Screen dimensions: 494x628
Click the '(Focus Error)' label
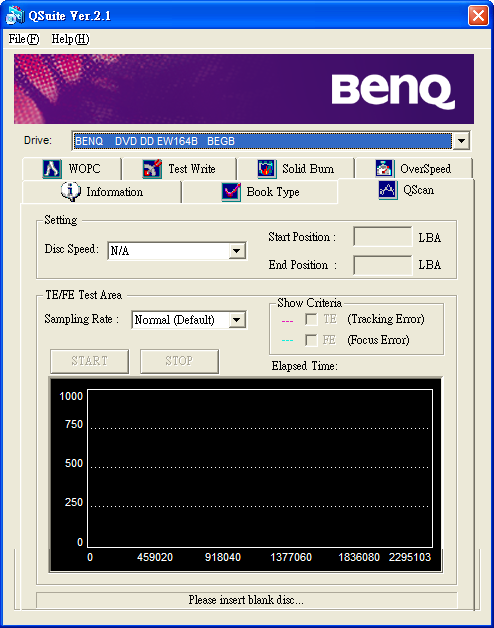point(378,340)
